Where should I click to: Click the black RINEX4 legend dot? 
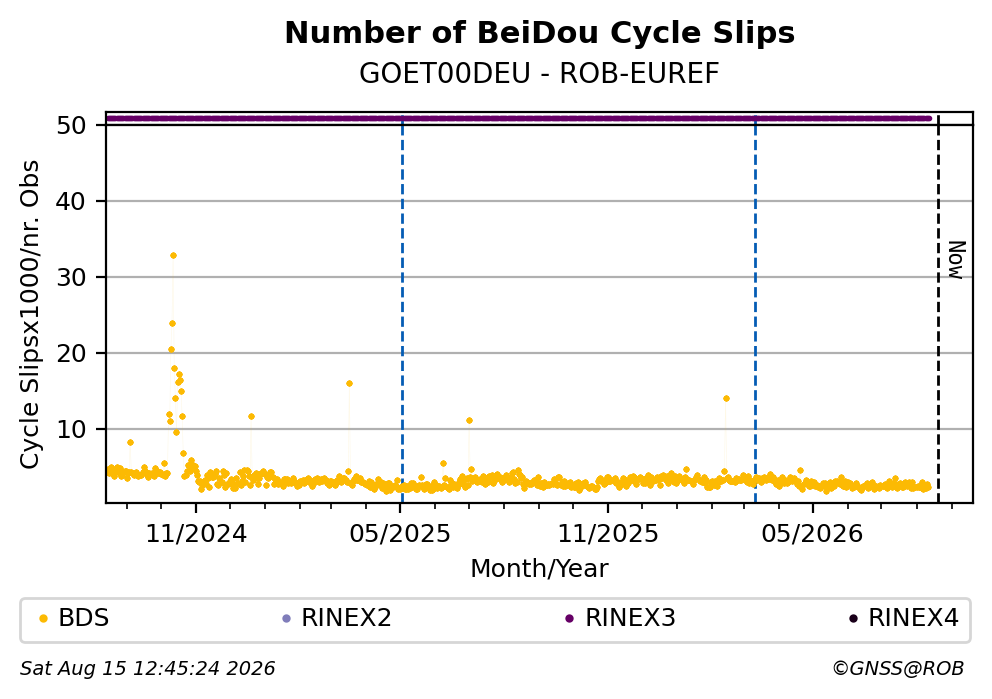click(853, 619)
